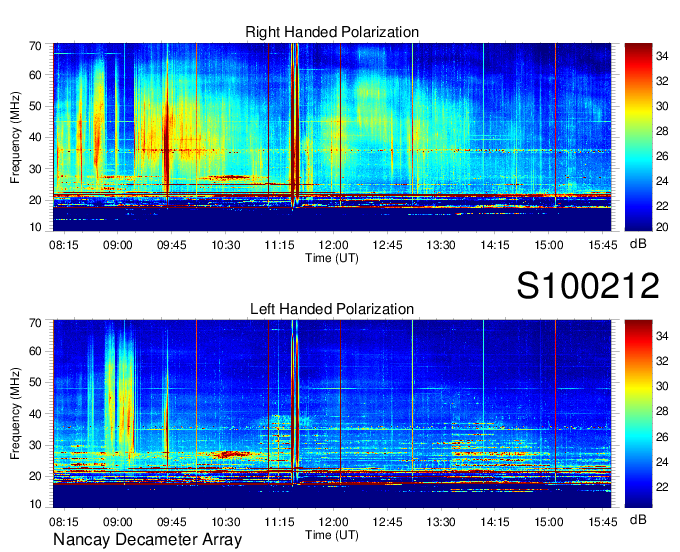Click the Left Handed Polarization spectrogram image
This screenshot has height=552, width=680.
[332, 414]
